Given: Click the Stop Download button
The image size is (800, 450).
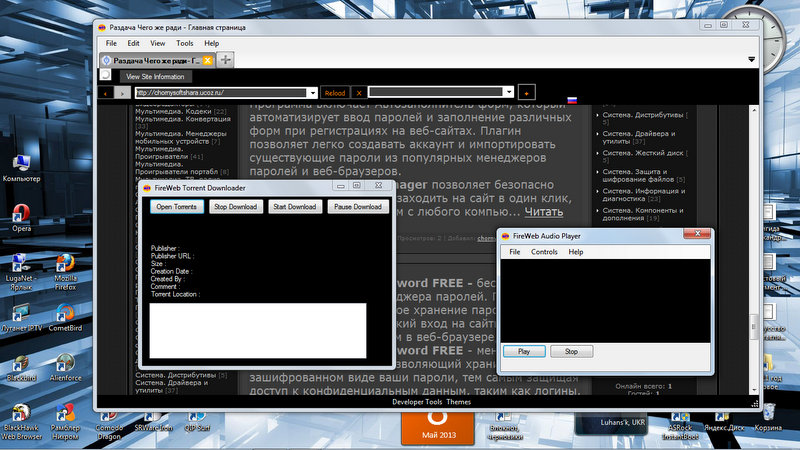Looking at the screenshot, I should coord(235,207).
